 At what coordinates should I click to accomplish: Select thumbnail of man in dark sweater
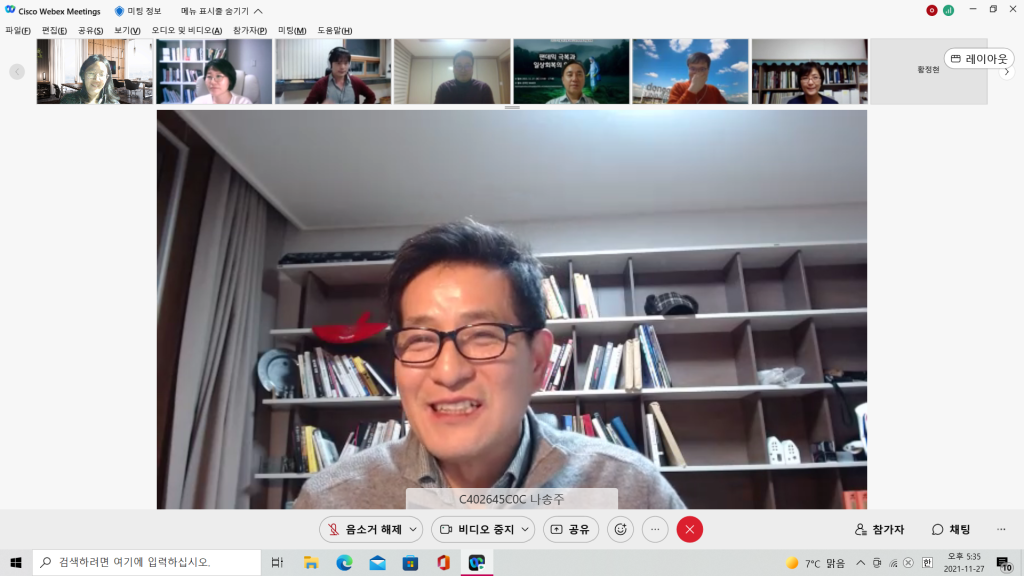[452, 71]
